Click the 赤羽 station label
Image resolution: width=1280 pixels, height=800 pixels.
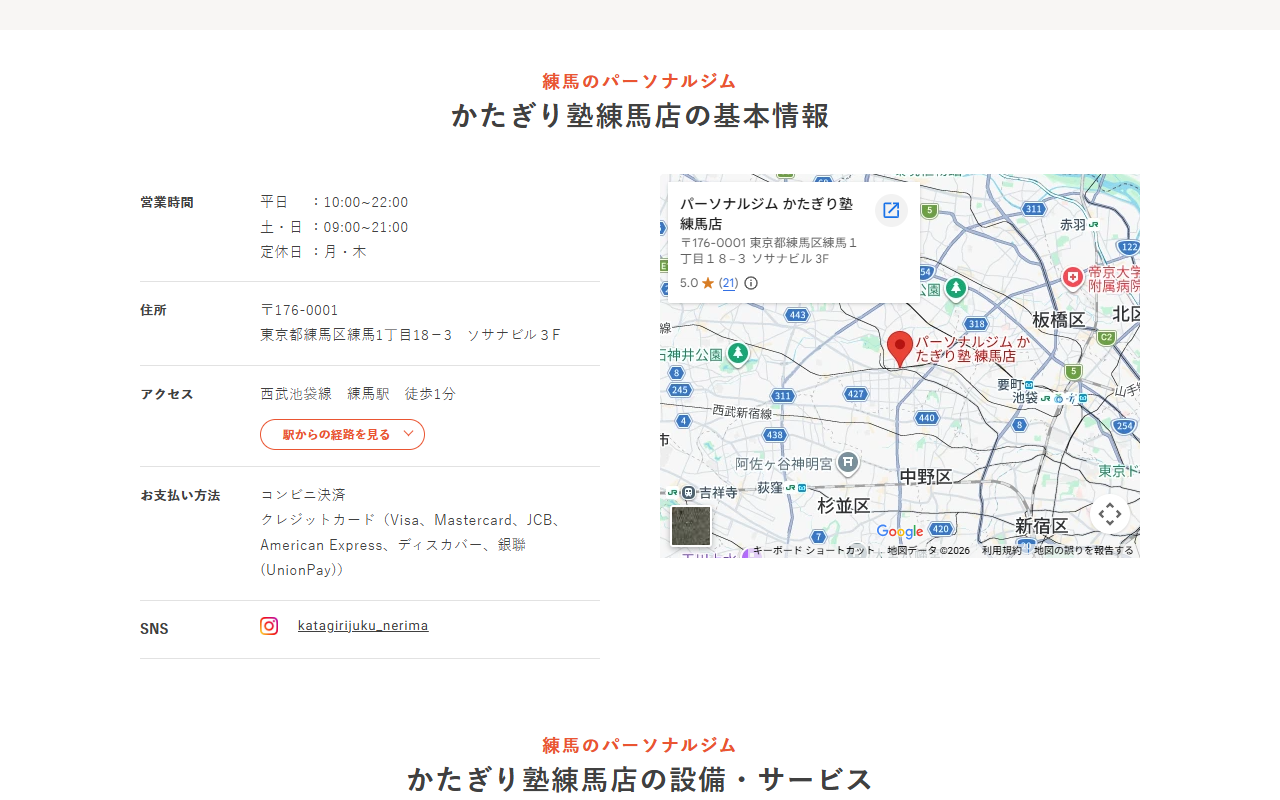click(1073, 225)
